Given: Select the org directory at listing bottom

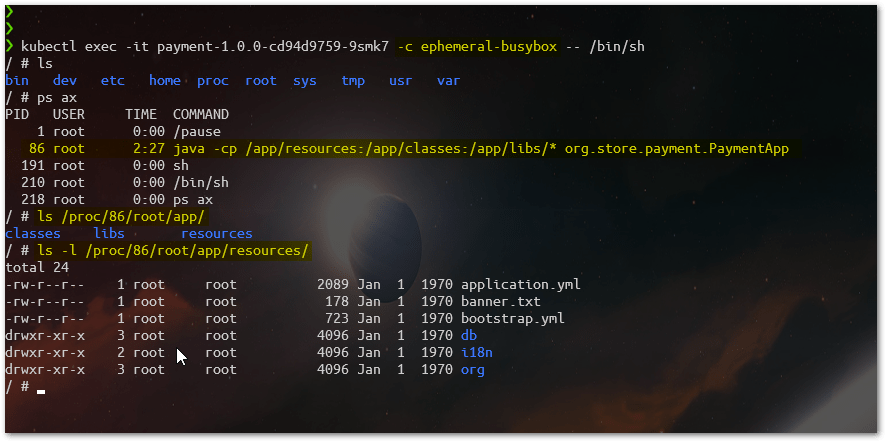Looking at the screenshot, I should pos(472,370).
